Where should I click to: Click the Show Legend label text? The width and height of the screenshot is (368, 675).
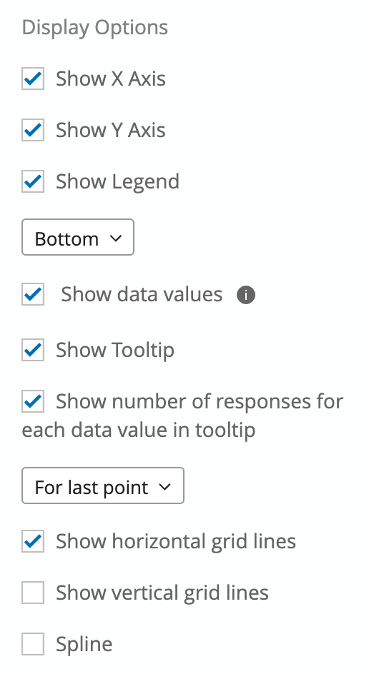118,182
